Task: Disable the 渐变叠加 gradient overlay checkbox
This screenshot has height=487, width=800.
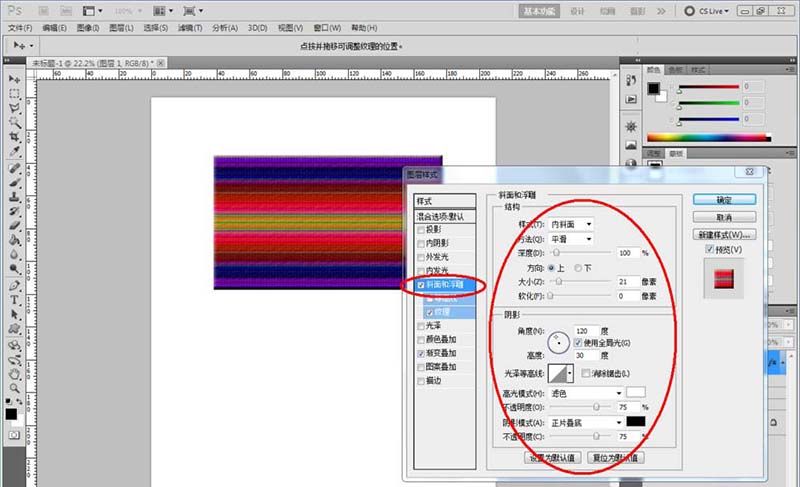Action: pyautogui.click(x=421, y=353)
